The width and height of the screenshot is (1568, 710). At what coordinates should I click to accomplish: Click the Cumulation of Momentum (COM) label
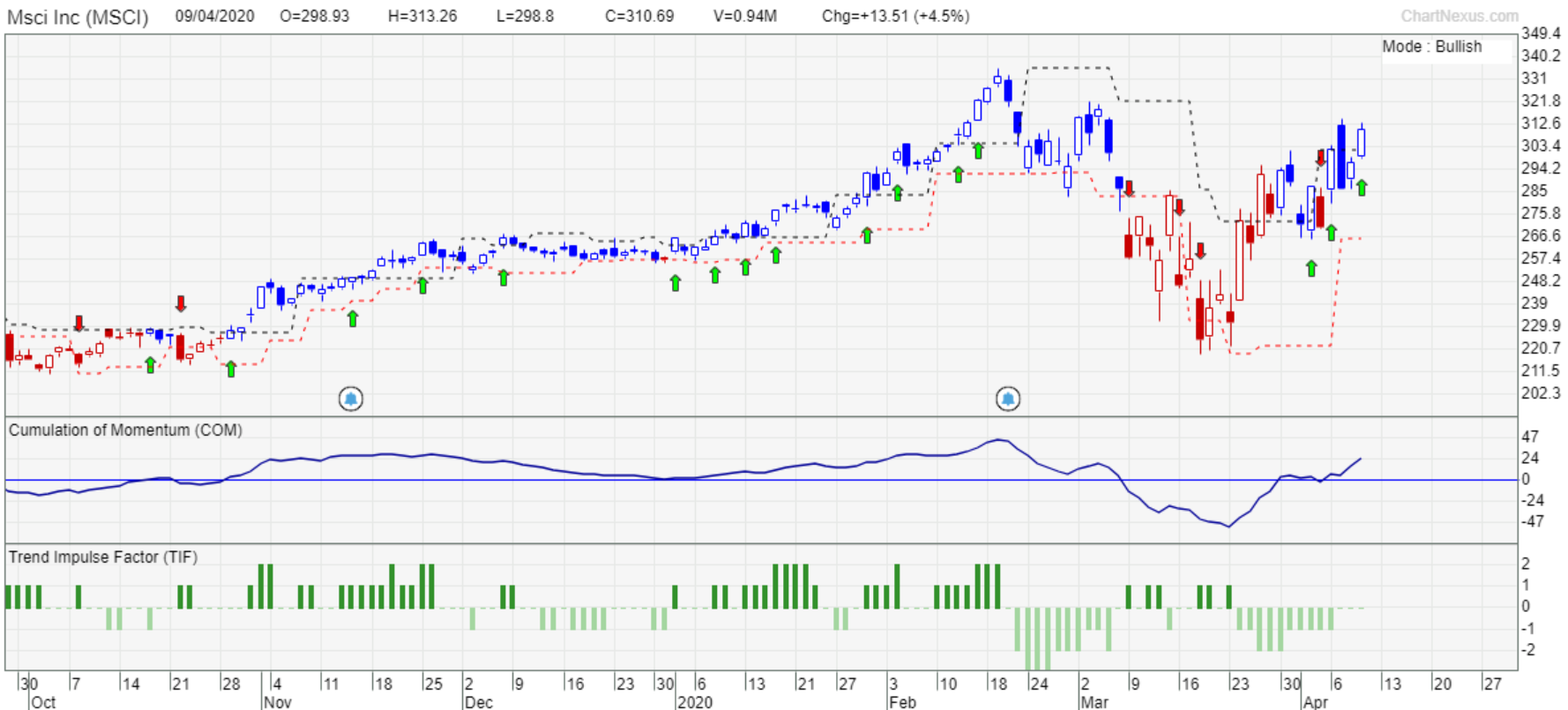click(x=125, y=430)
